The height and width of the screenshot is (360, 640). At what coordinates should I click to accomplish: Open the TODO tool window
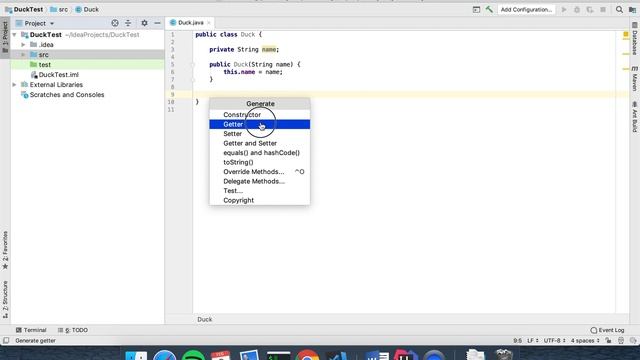click(73, 330)
